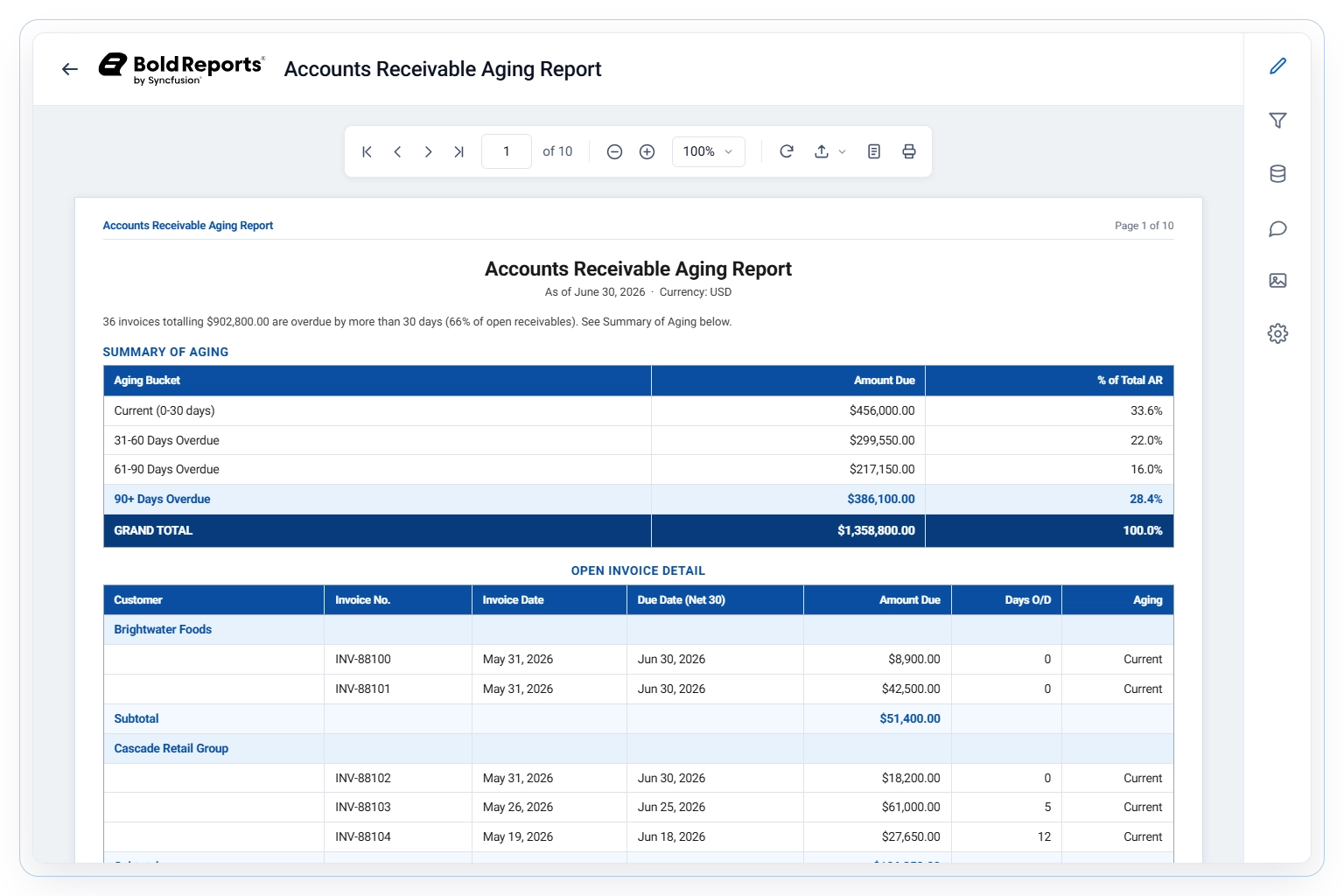Click the Bold Reports logo
The width and height of the screenshot is (1344, 896).
tap(181, 68)
